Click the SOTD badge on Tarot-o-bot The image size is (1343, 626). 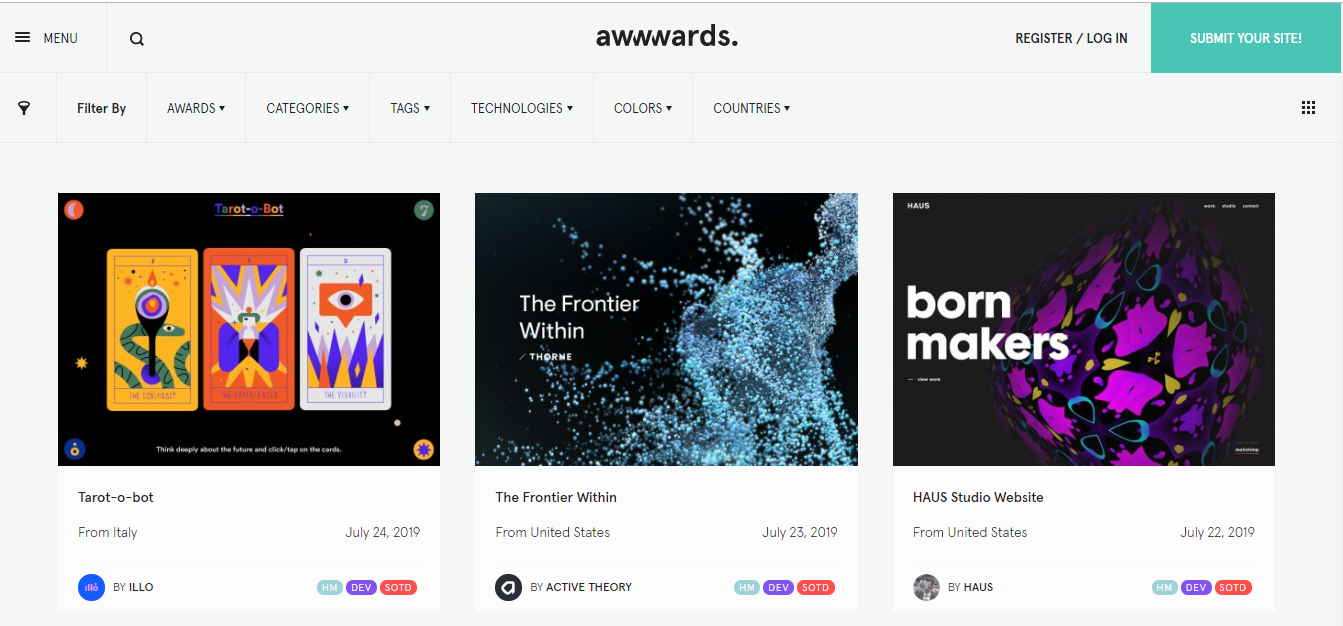[x=398, y=588]
